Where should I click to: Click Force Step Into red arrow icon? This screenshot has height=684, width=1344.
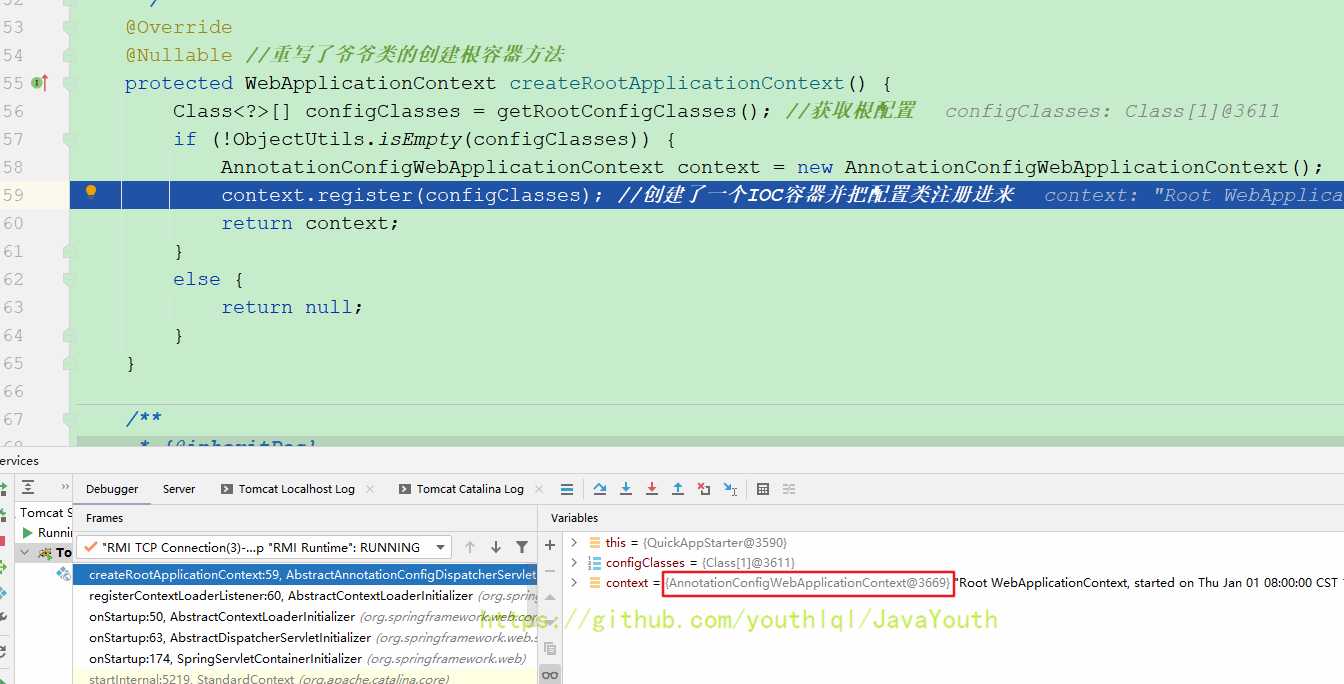coord(652,489)
